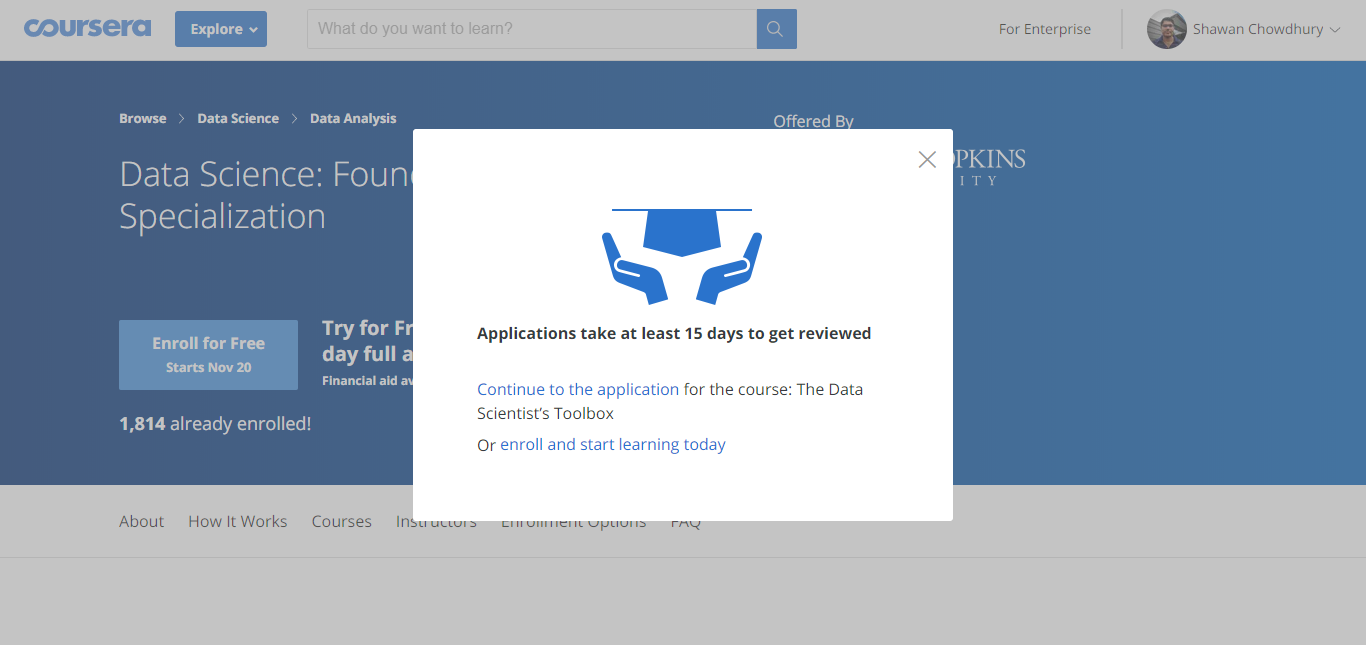Open the Data Analysis breadcrumb
The width and height of the screenshot is (1366, 645).
pyautogui.click(x=353, y=118)
